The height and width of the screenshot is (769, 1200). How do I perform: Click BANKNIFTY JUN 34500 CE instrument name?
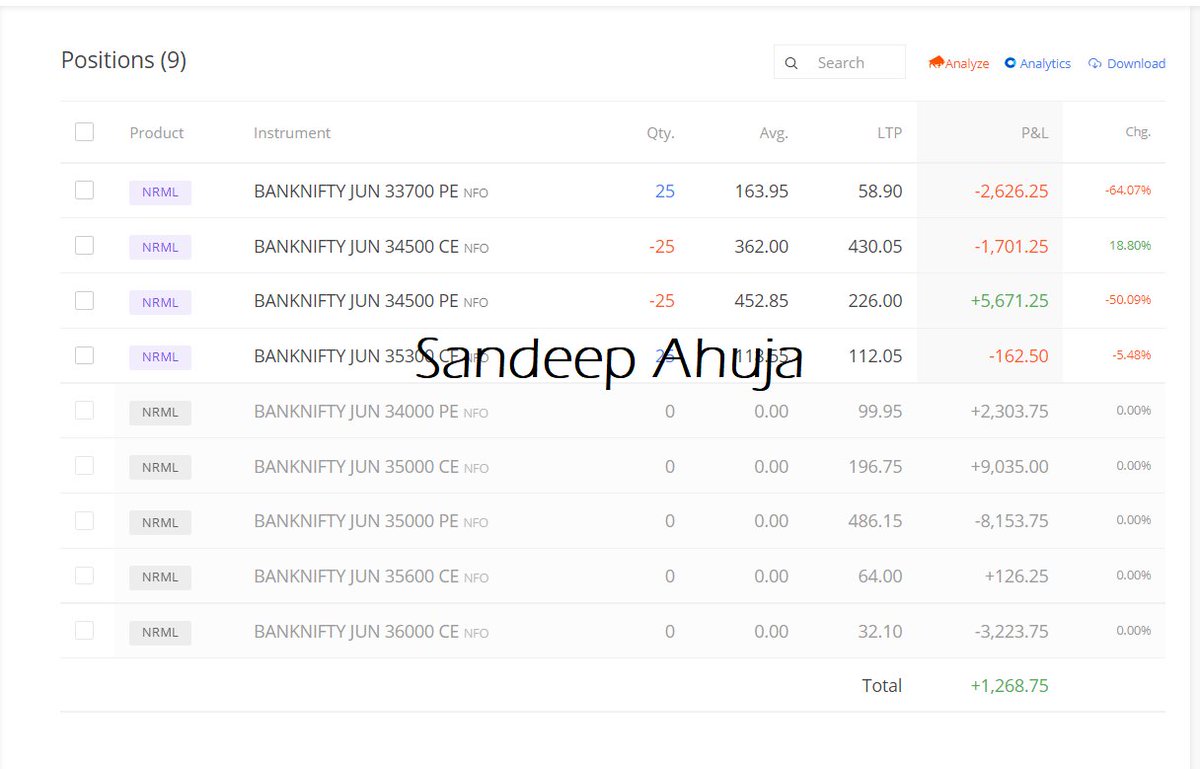tap(356, 246)
